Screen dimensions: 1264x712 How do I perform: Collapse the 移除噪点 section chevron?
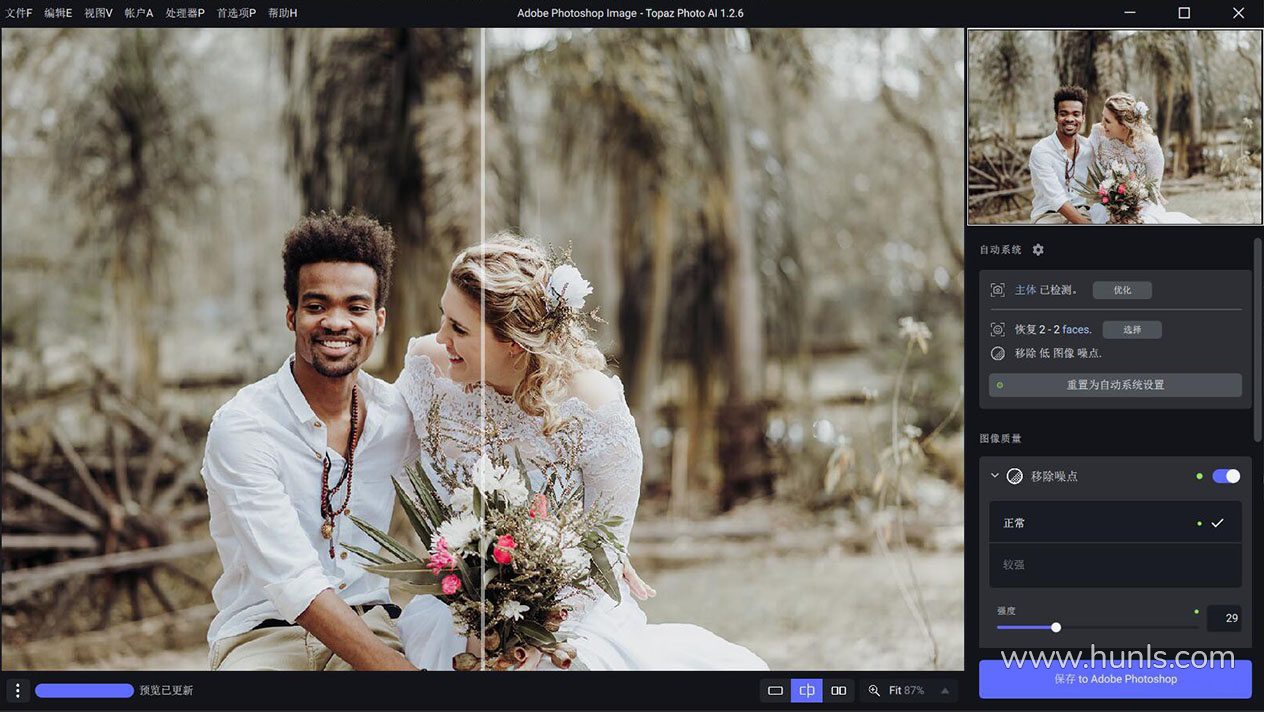[x=995, y=476]
